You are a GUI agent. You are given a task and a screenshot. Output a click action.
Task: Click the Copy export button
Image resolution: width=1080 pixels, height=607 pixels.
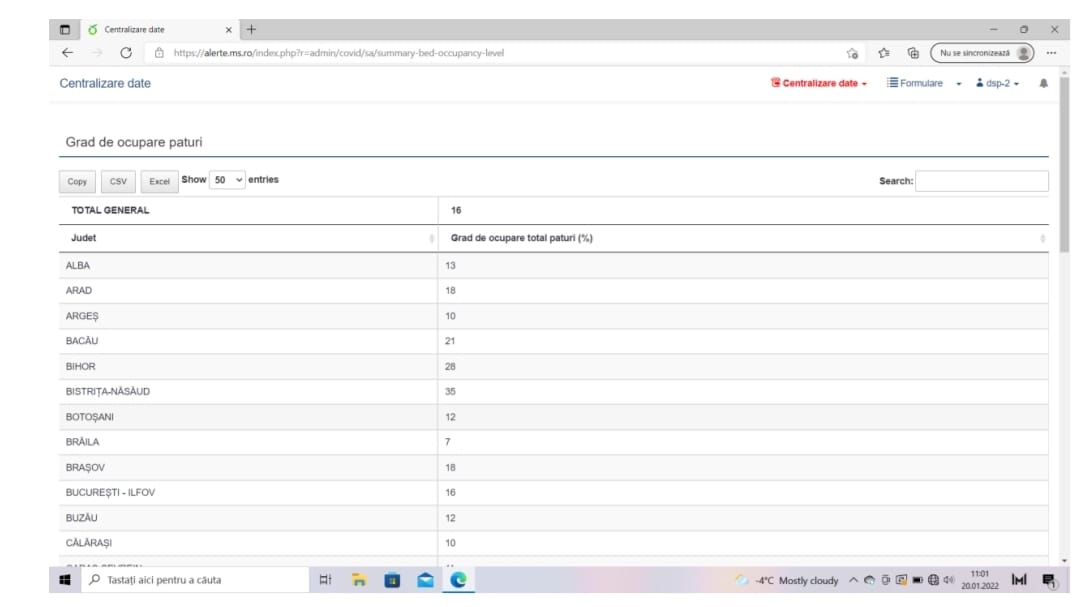pyautogui.click(x=77, y=182)
